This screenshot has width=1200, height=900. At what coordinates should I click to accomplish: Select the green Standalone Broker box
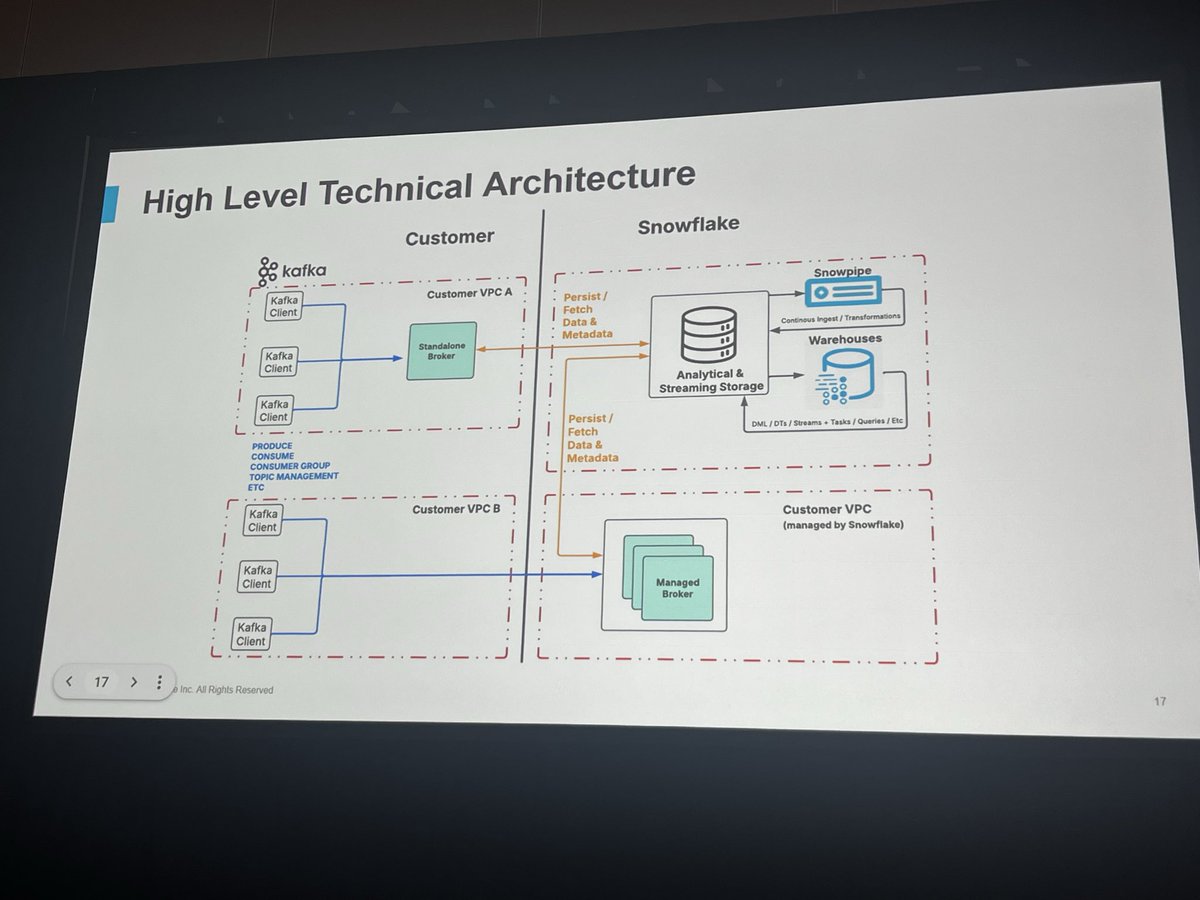click(x=441, y=351)
